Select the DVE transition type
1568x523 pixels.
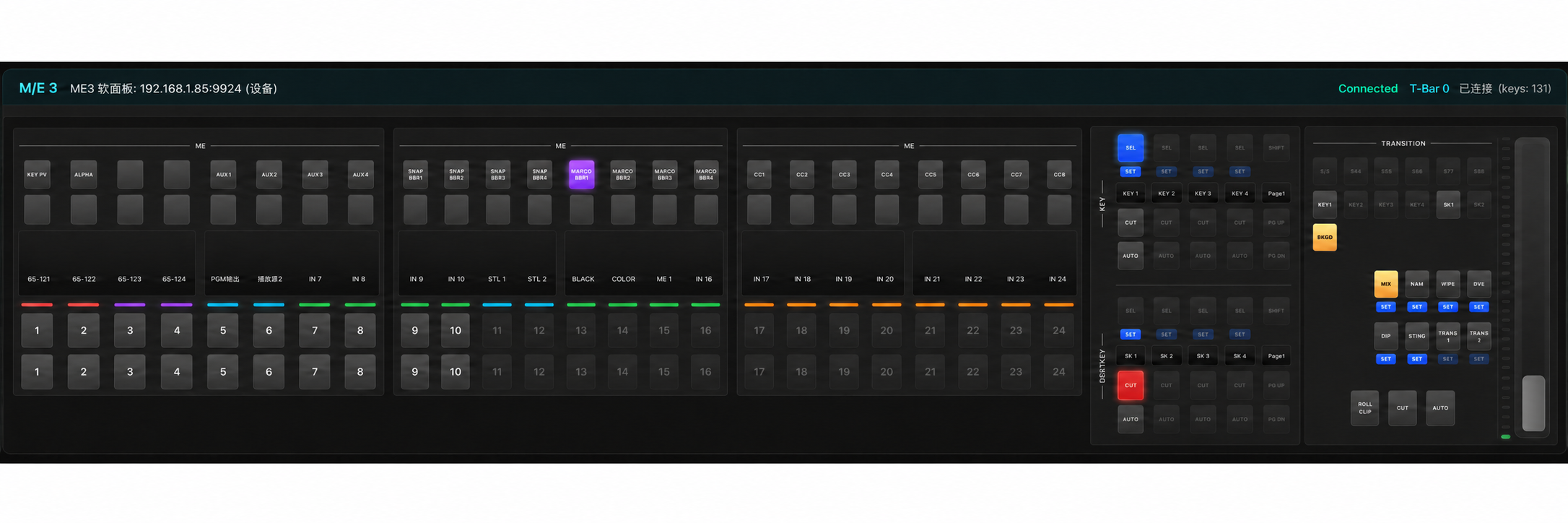[x=1479, y=284]
